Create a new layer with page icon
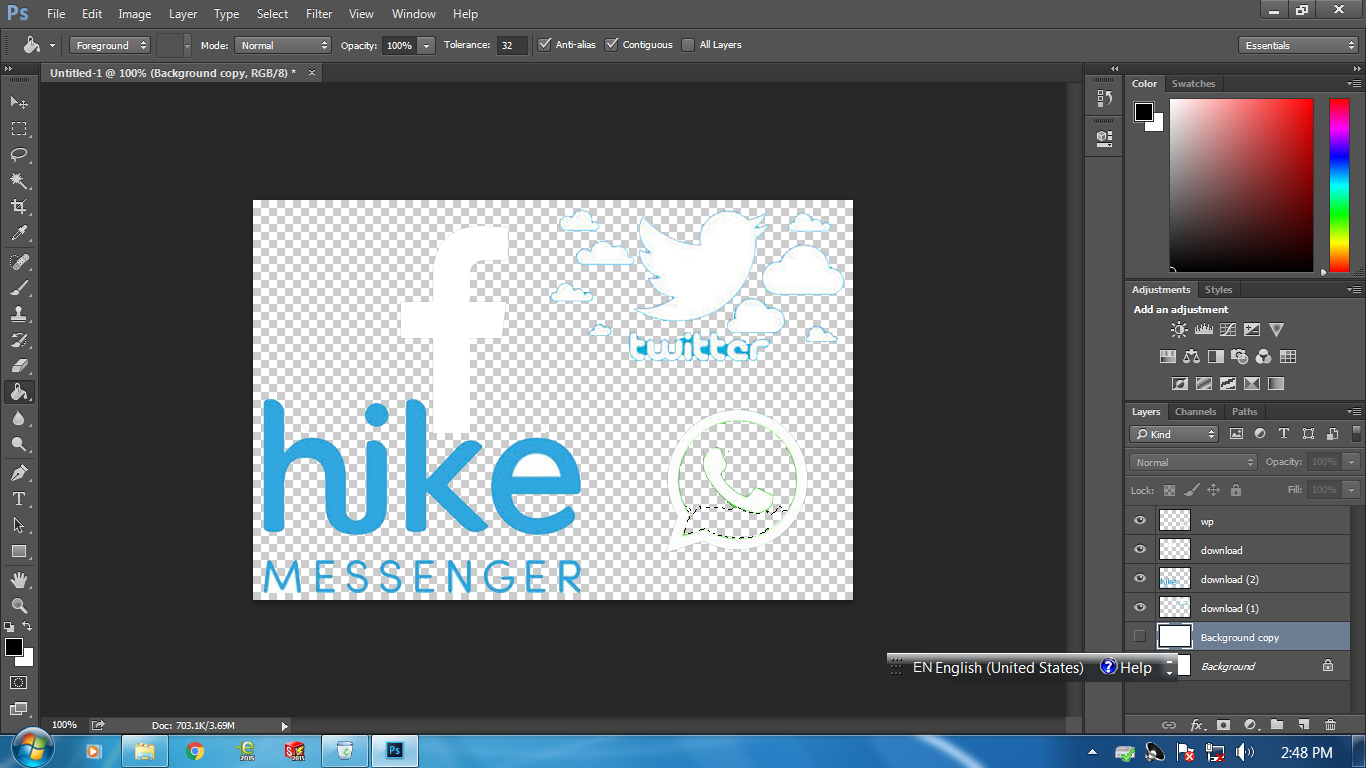The image size is (1366, 768). [x=1303, y=725]
